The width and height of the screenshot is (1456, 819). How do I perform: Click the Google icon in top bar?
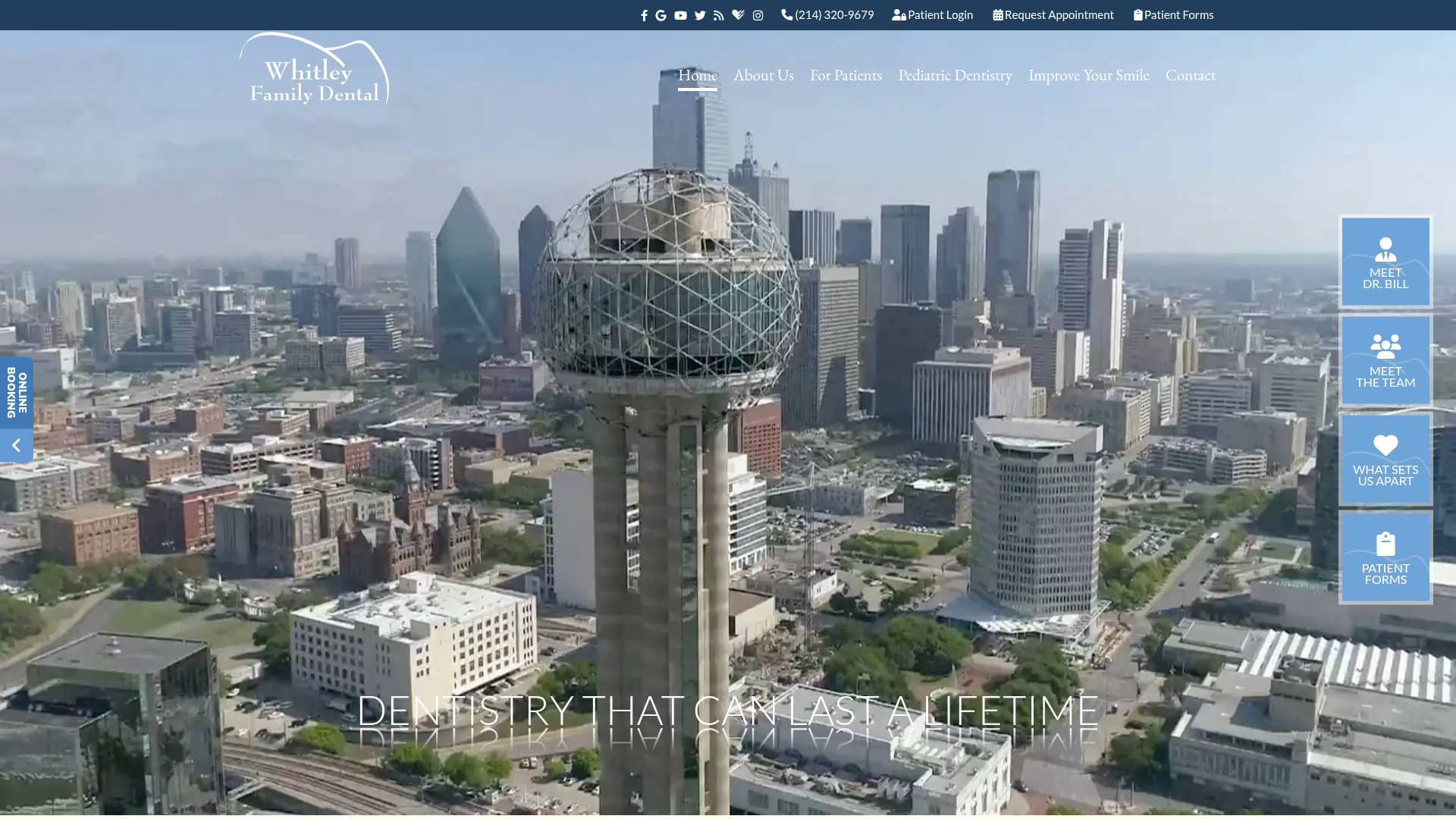[661, 15]
